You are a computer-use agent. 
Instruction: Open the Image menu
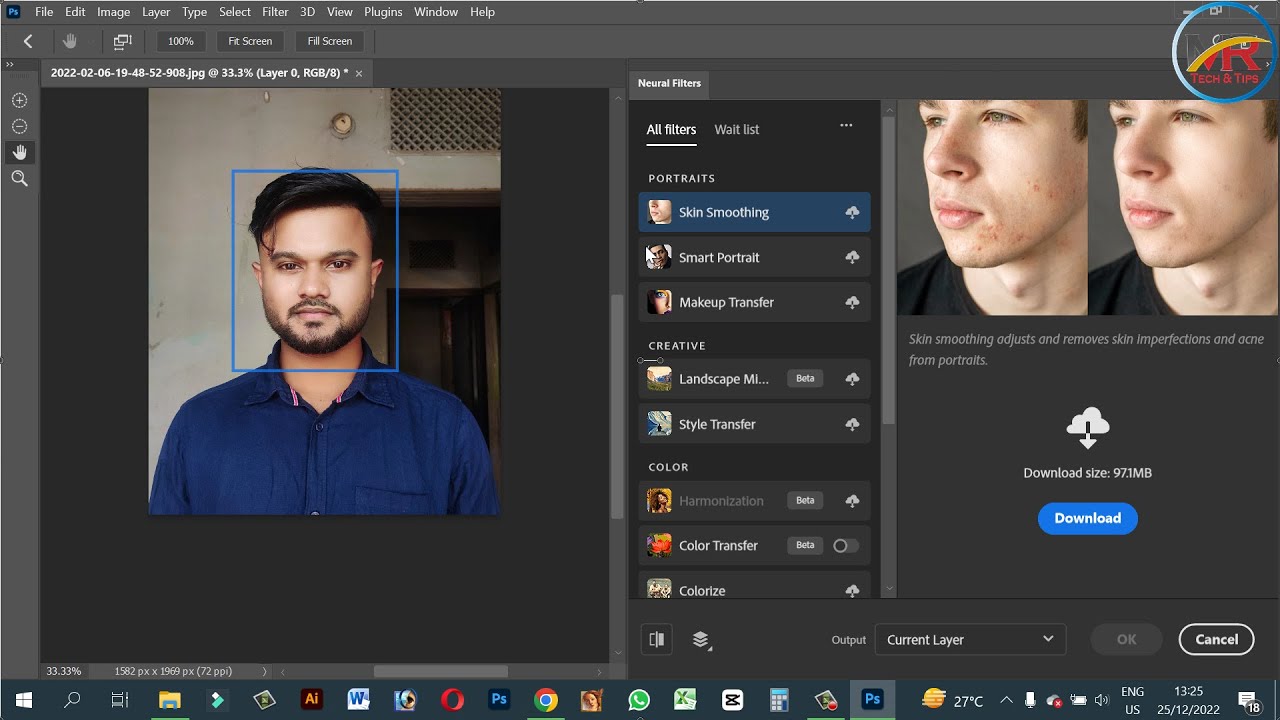(x=113, y=12)
